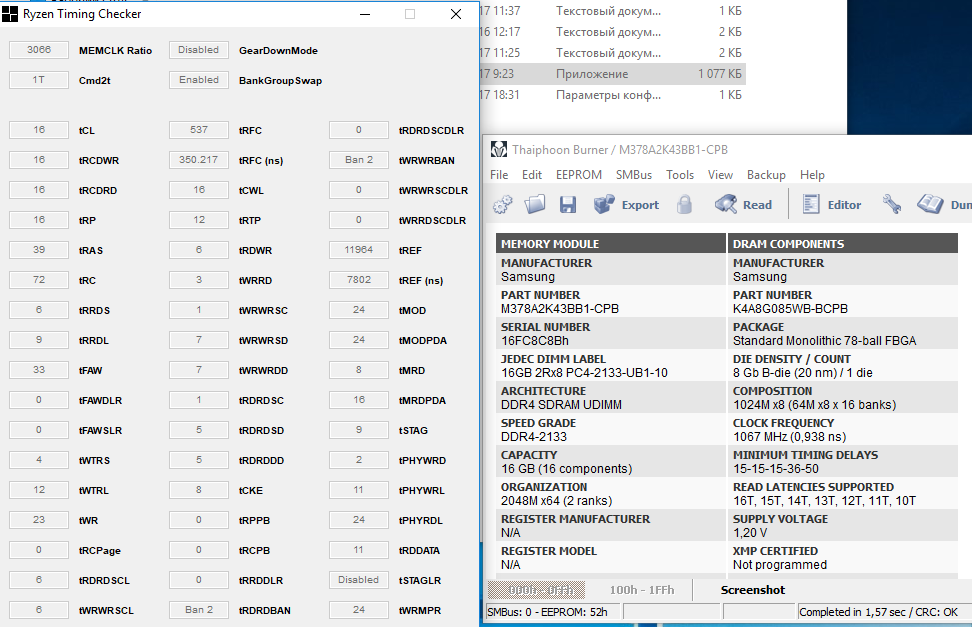Open the SMBus menu

click(634, 175)
